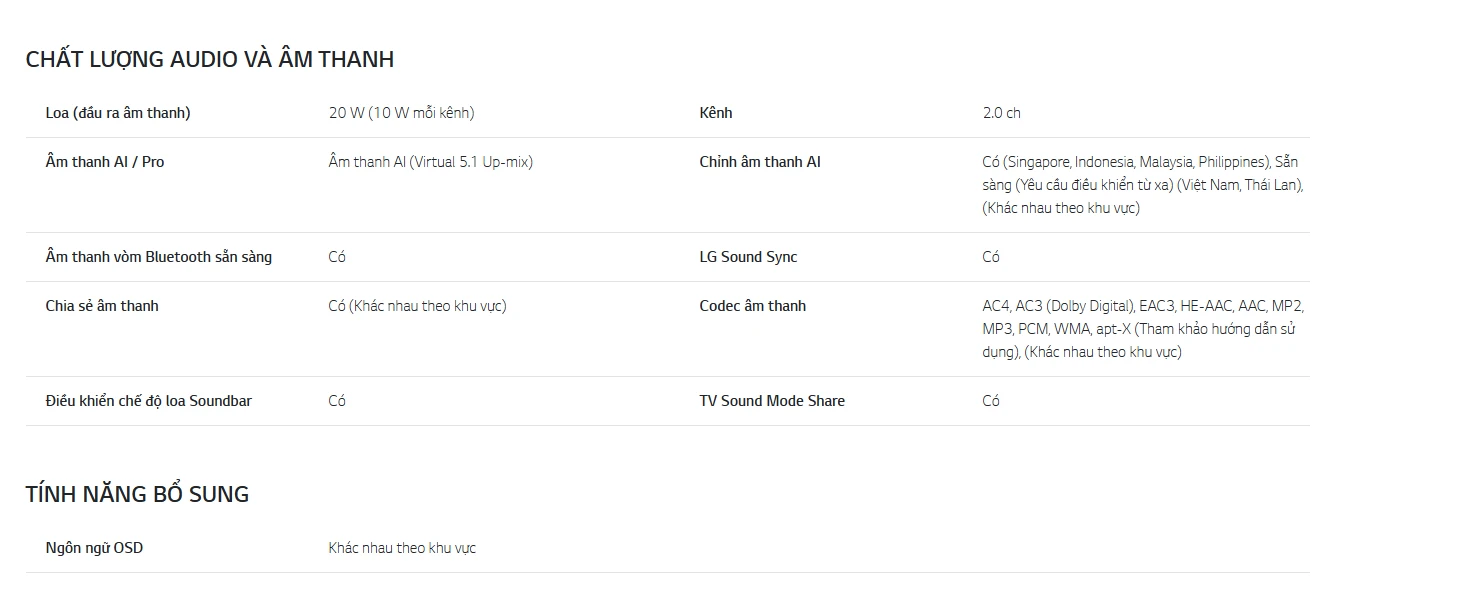Image resolution: width=1469 pixels, height=602 pixels.
Task: Click the 20 W (10 W mỗi kênh) value
Action: [402, 113]
